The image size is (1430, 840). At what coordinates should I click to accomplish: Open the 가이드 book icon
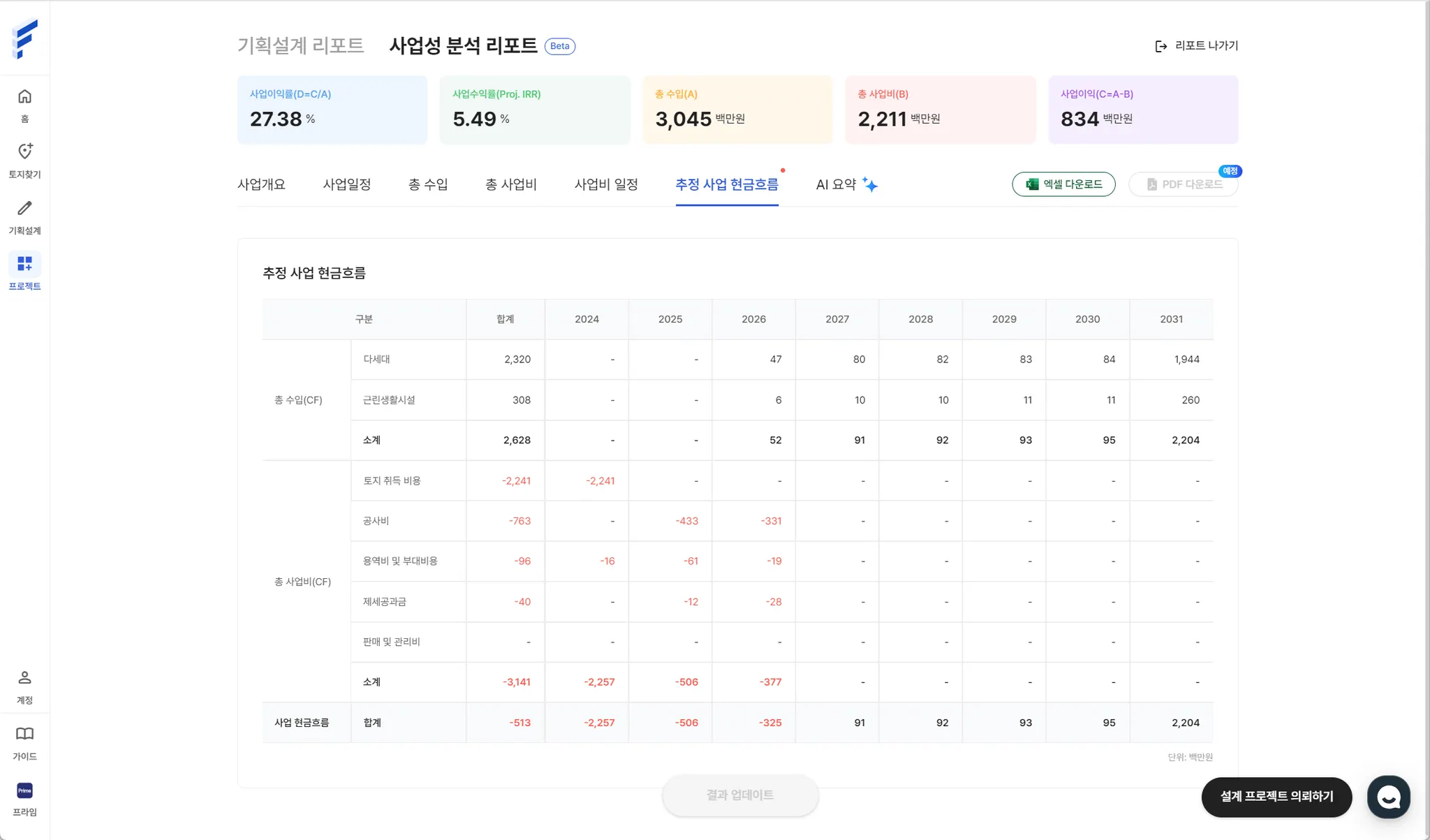(24, 734)
